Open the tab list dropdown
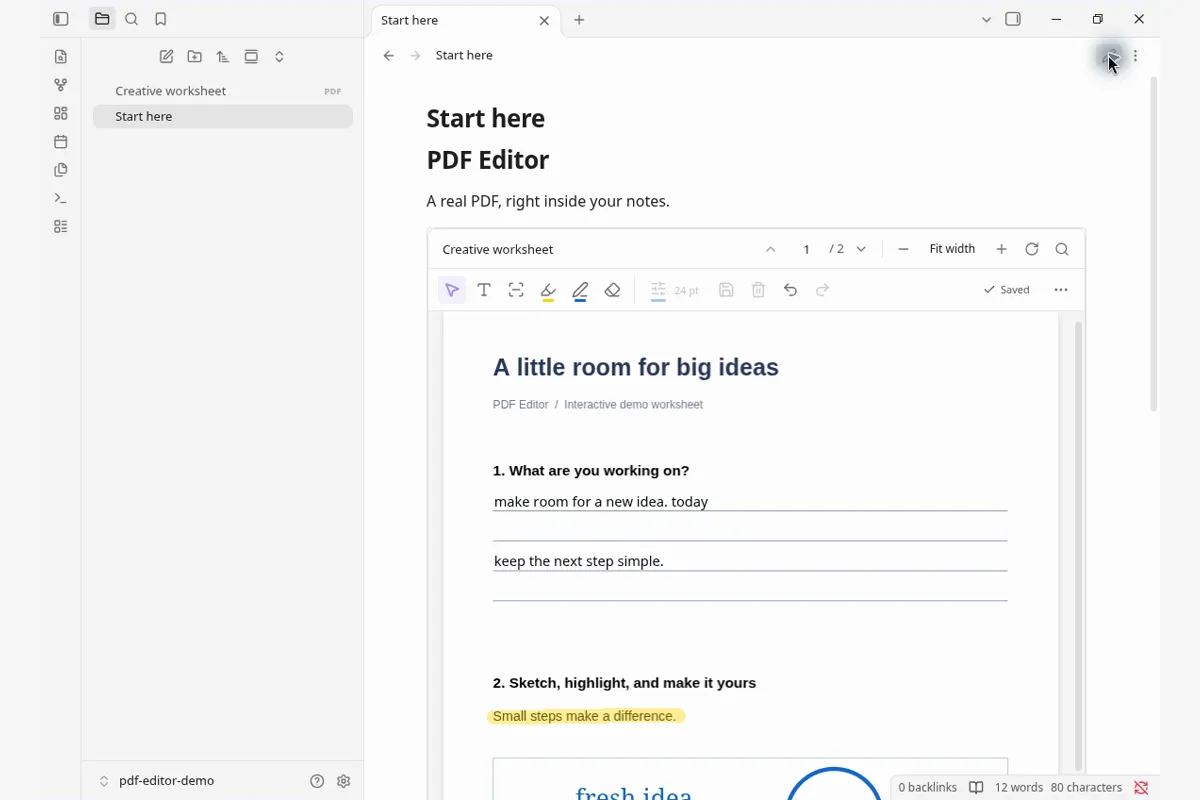1200x800 pixels. click(986, 20)
